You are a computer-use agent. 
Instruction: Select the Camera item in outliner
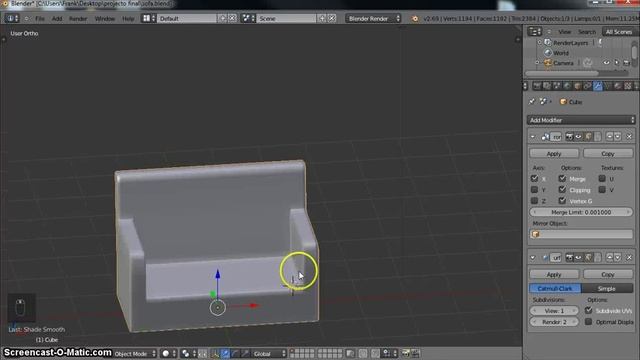(563, 63)
